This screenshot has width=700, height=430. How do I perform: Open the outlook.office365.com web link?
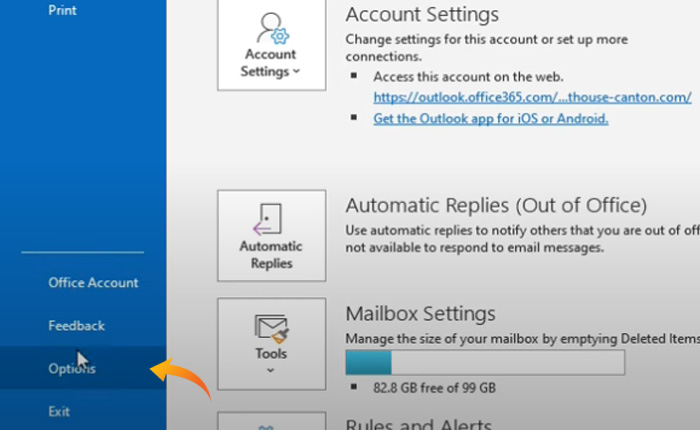[532, 97]
